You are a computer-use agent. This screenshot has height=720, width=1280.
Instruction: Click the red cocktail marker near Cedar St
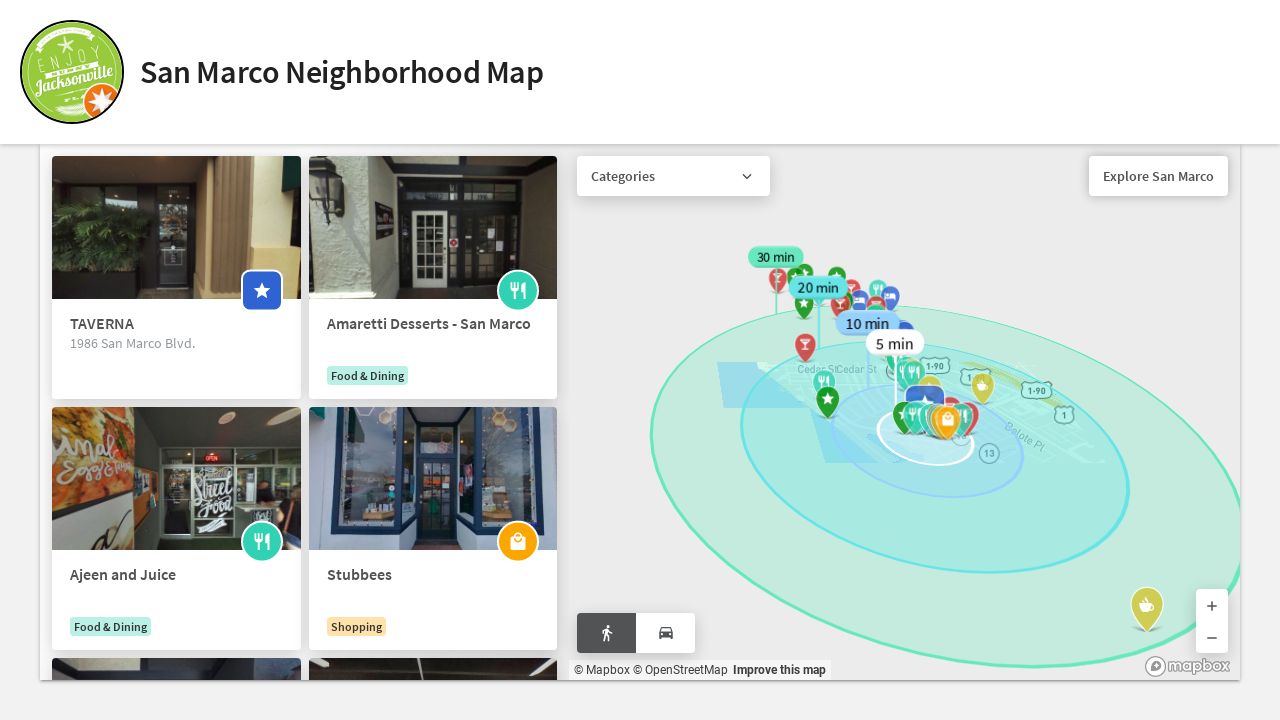[x=805, y=347]
